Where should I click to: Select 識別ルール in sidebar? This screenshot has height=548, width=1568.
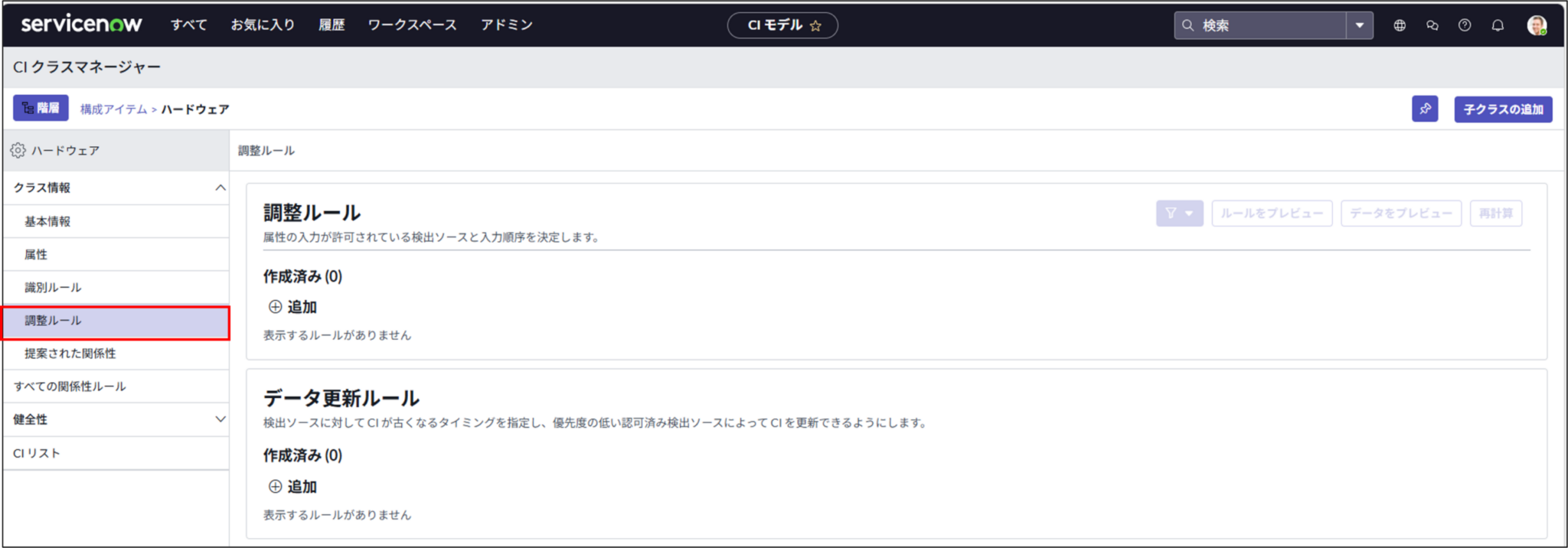tap(116, 287)
